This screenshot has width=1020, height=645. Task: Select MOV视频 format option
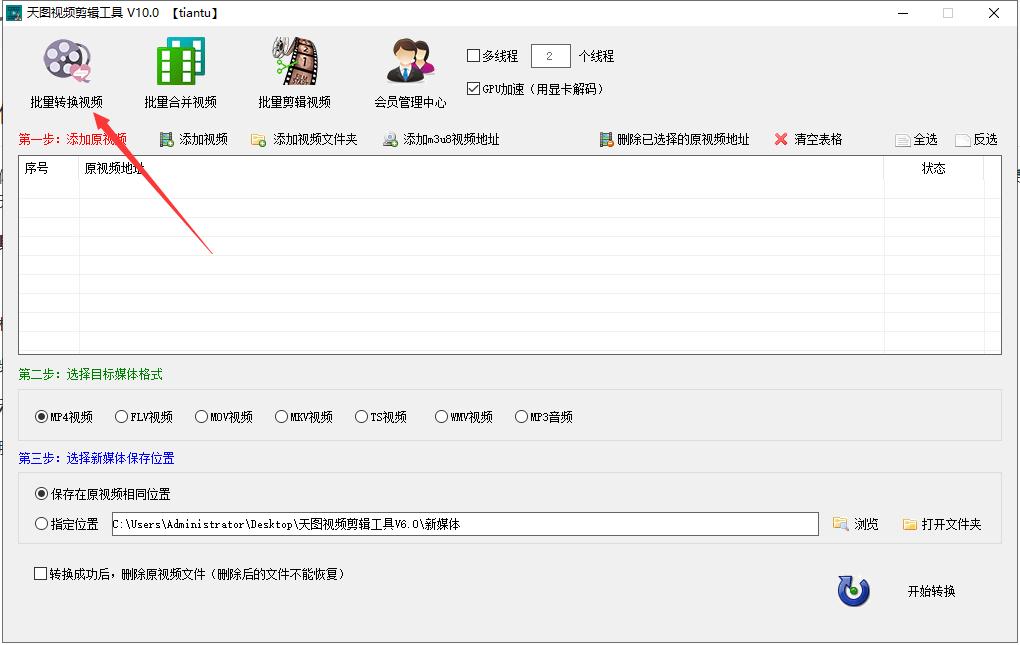201,417
